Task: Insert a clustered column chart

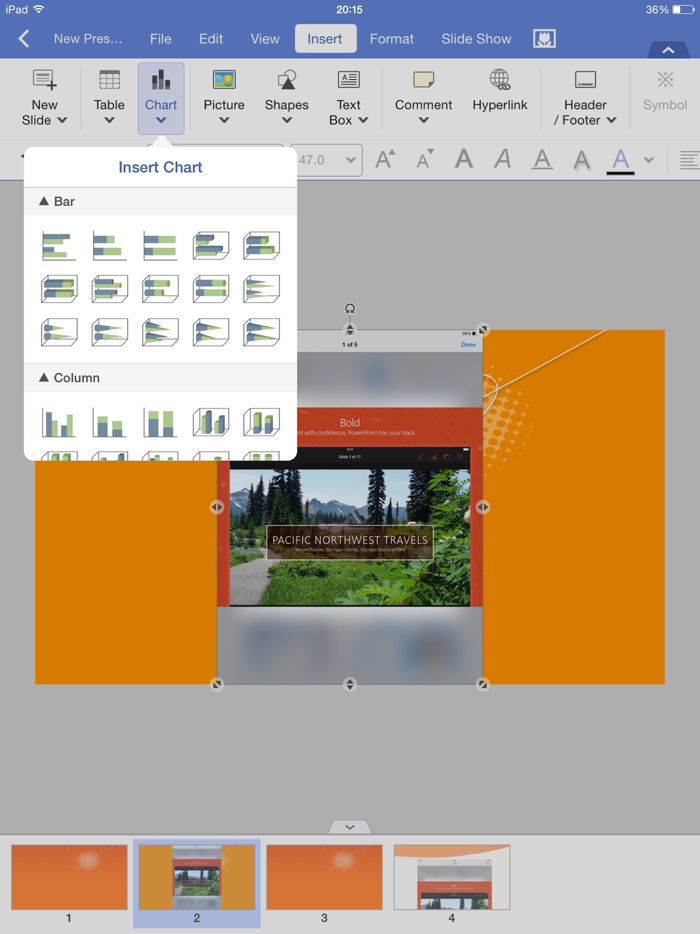Action: coord(58,422)
